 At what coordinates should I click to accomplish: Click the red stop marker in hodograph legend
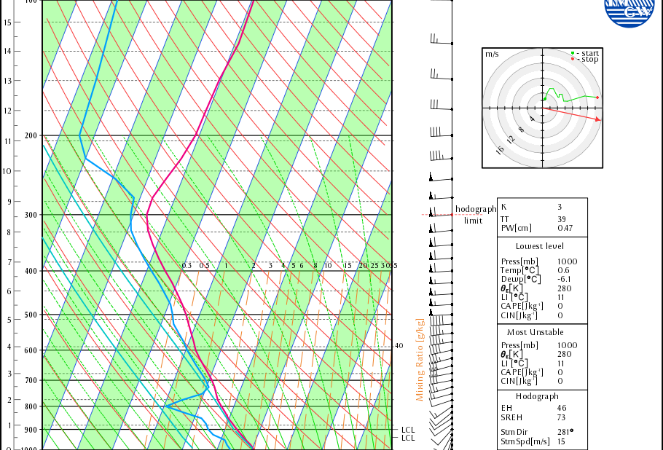click(x=572, y=59)
